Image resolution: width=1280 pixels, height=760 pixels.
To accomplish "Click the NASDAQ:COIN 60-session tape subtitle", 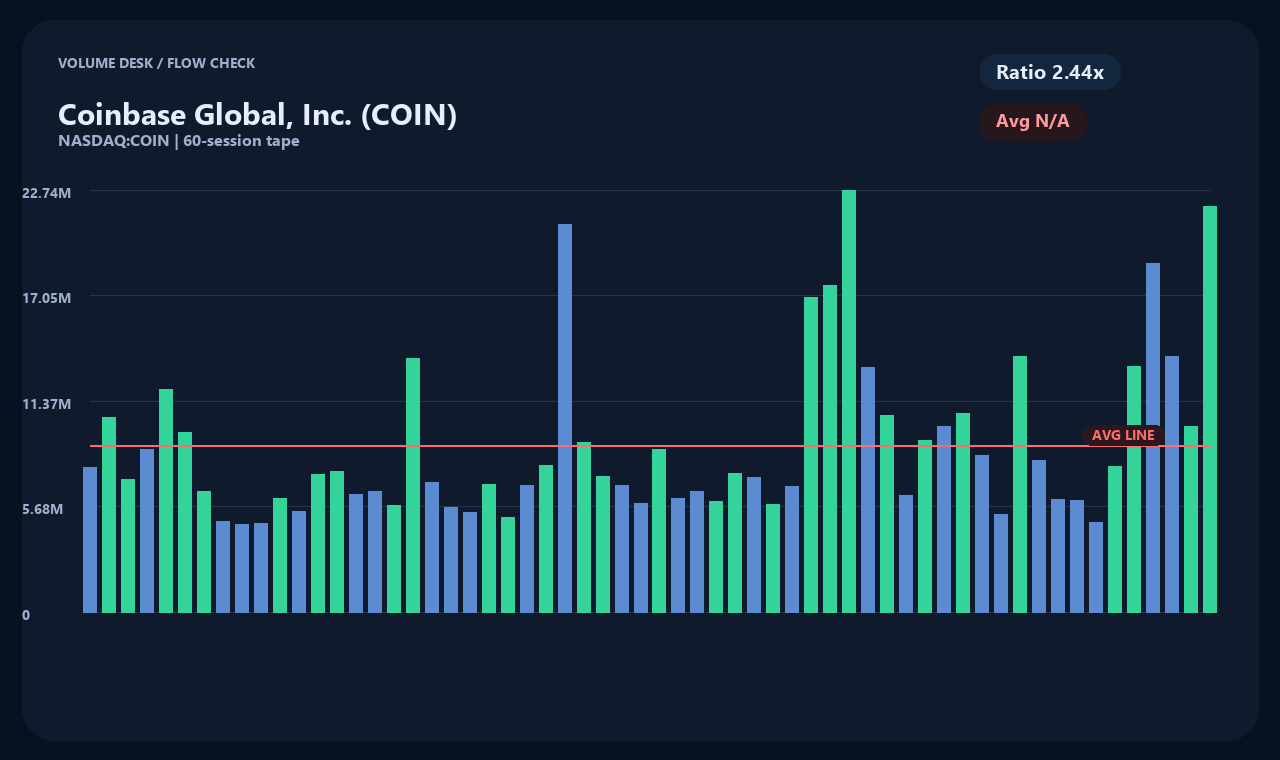I will [x=179, y=141].
